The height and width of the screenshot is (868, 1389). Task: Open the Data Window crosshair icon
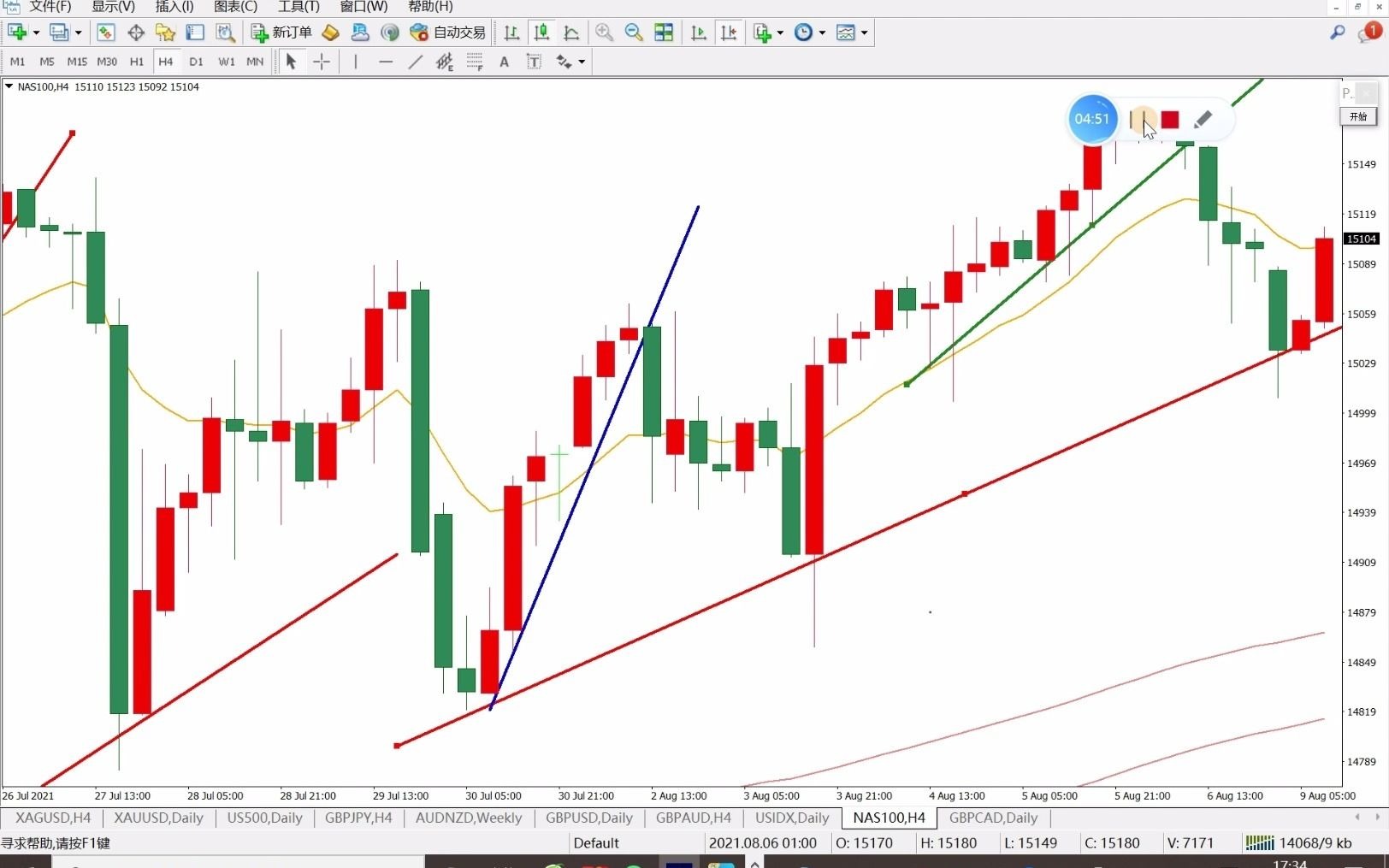pos(136,32)
